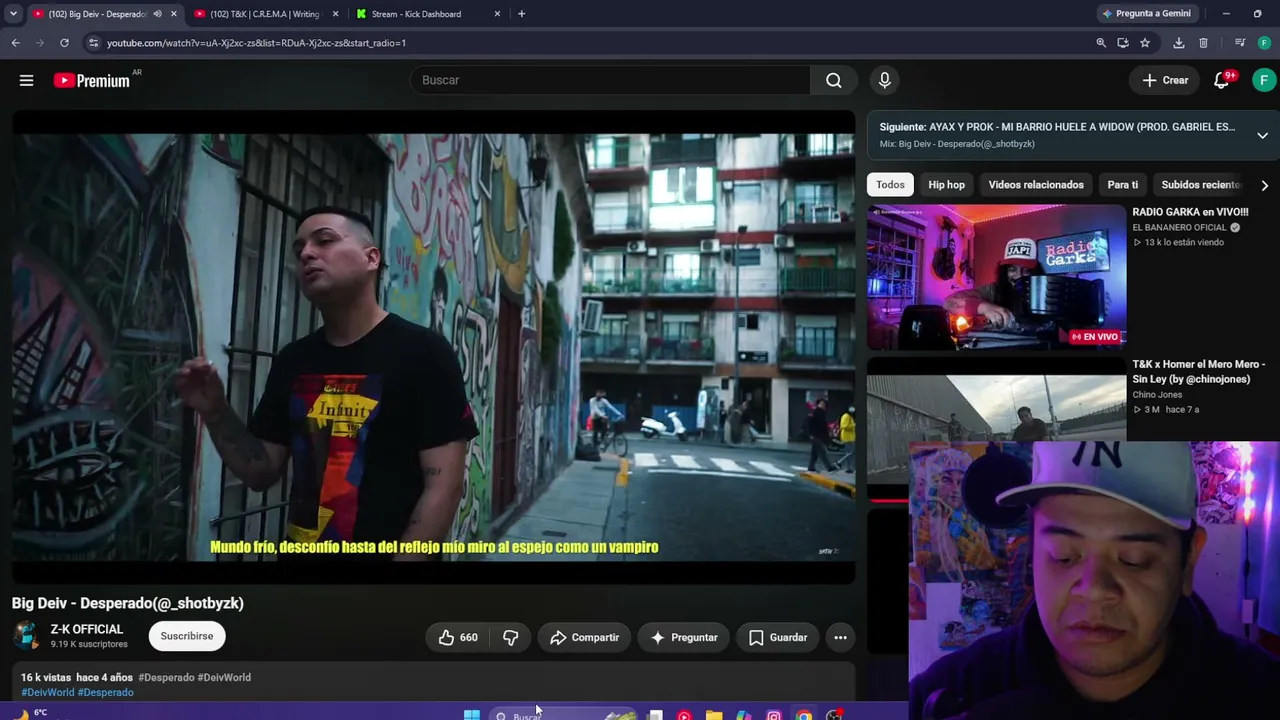The image size is (1280, 720).
Task: Open the RADIO GARKA en VIVO!!! title
Action: (x=1190, y=212)
